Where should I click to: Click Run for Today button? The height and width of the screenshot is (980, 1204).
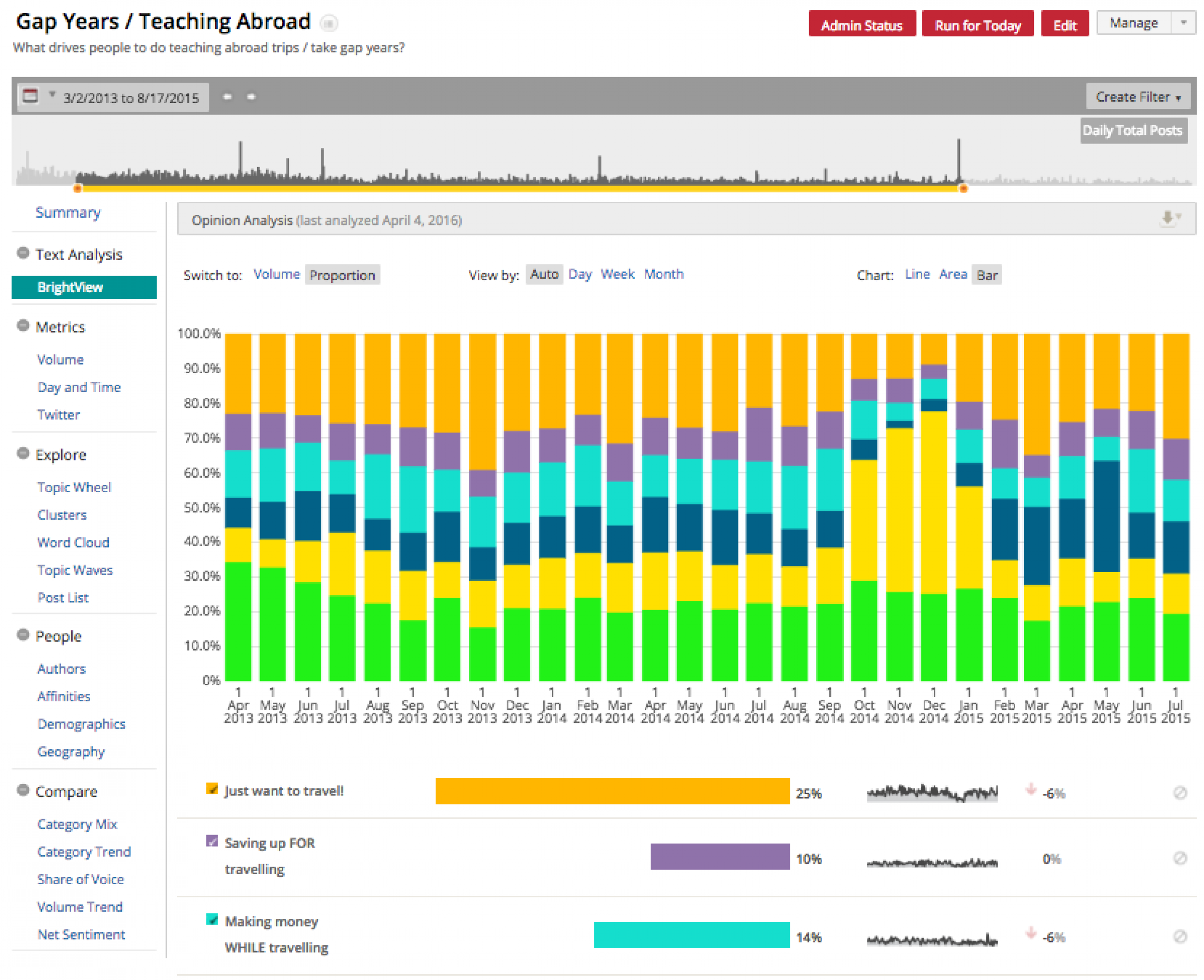pos(978,24)
